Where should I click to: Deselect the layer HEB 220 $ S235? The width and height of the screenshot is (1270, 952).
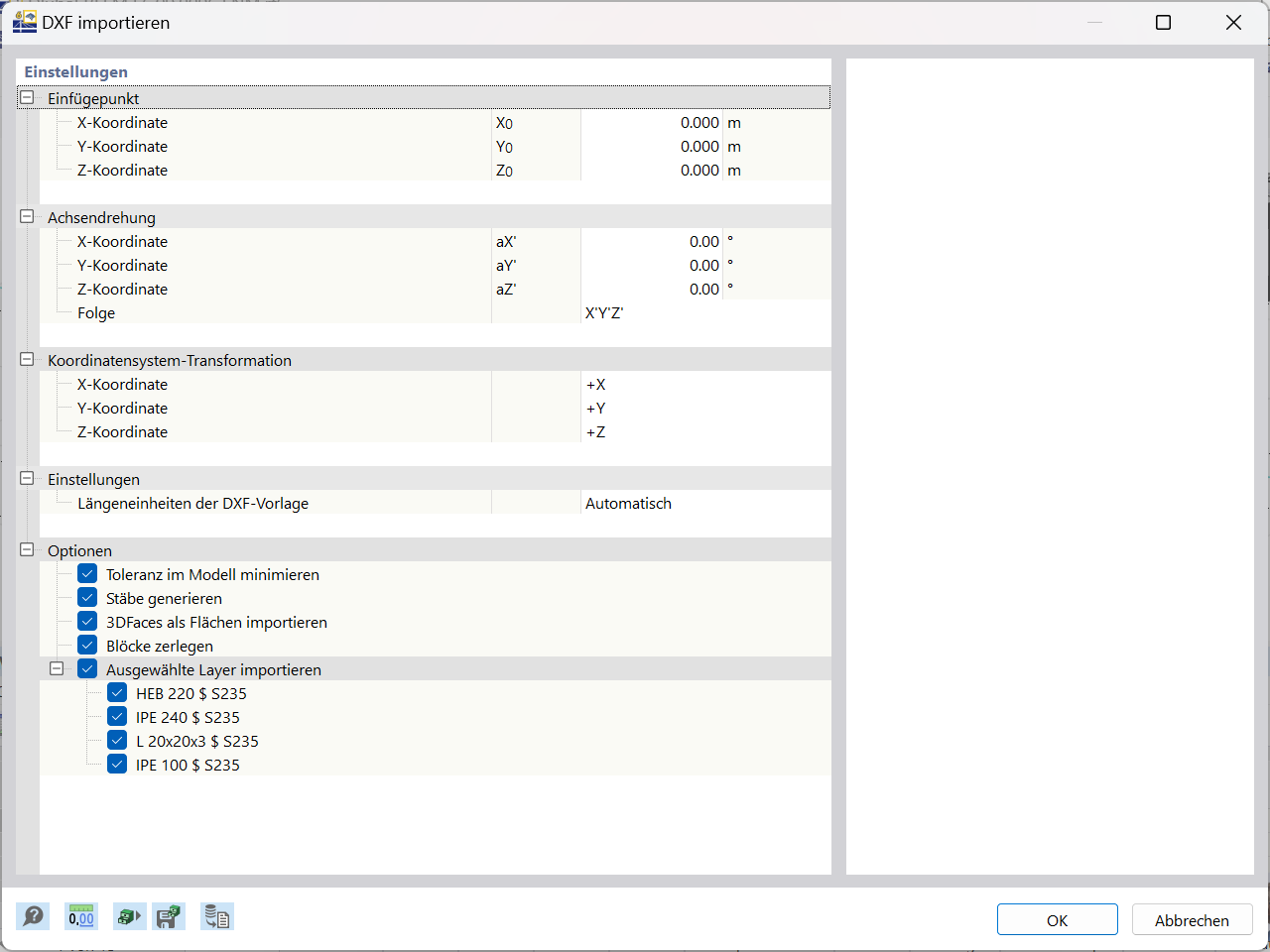[x=117, y=691]
